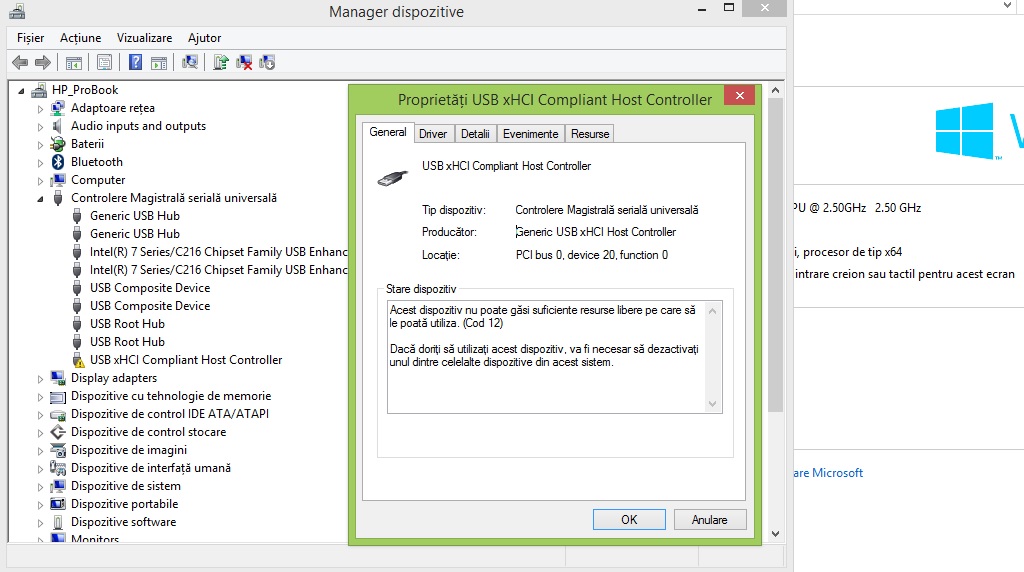Click the Update driver software toolbar icon
The height and width of the screenshot is (572, 1024).
pos(221,63)
